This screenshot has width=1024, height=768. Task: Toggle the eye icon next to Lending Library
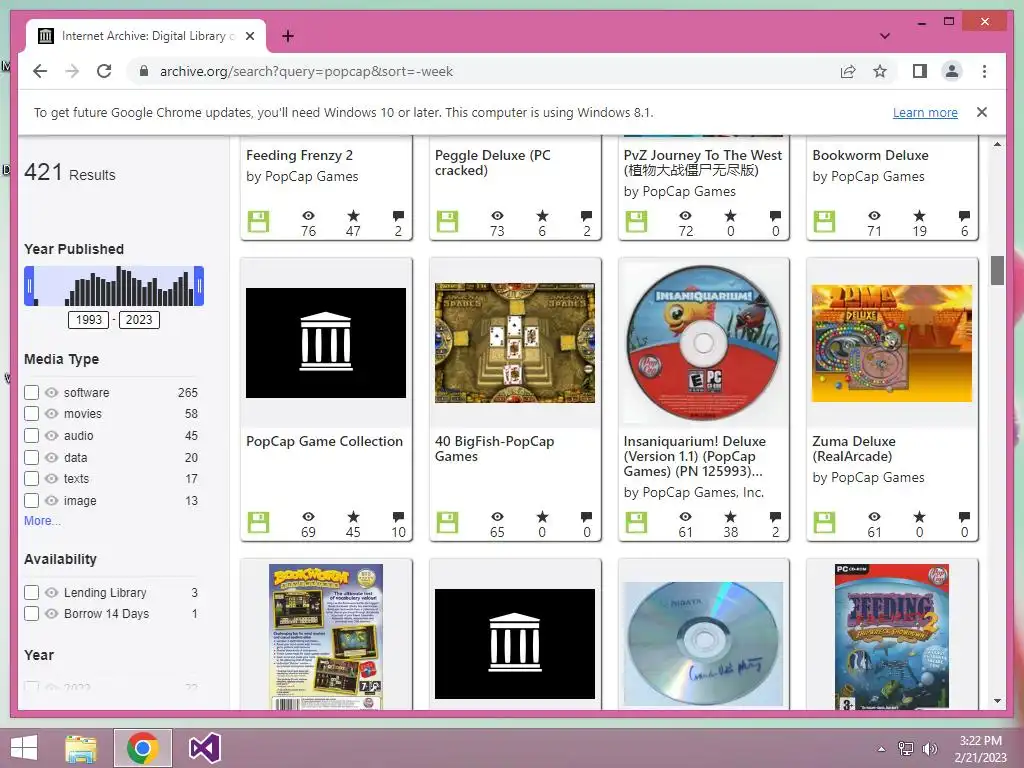[52, 592]
